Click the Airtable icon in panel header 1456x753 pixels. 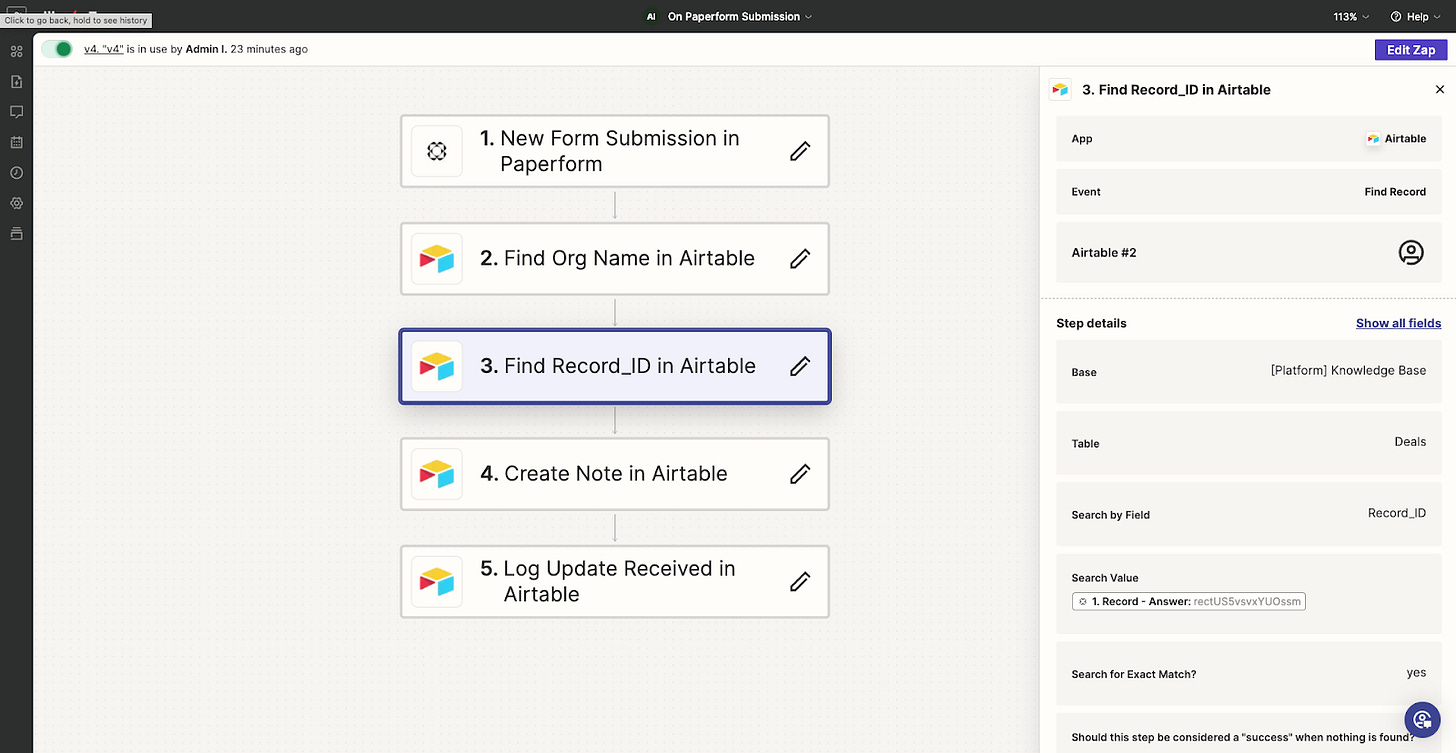(1060, 89)
